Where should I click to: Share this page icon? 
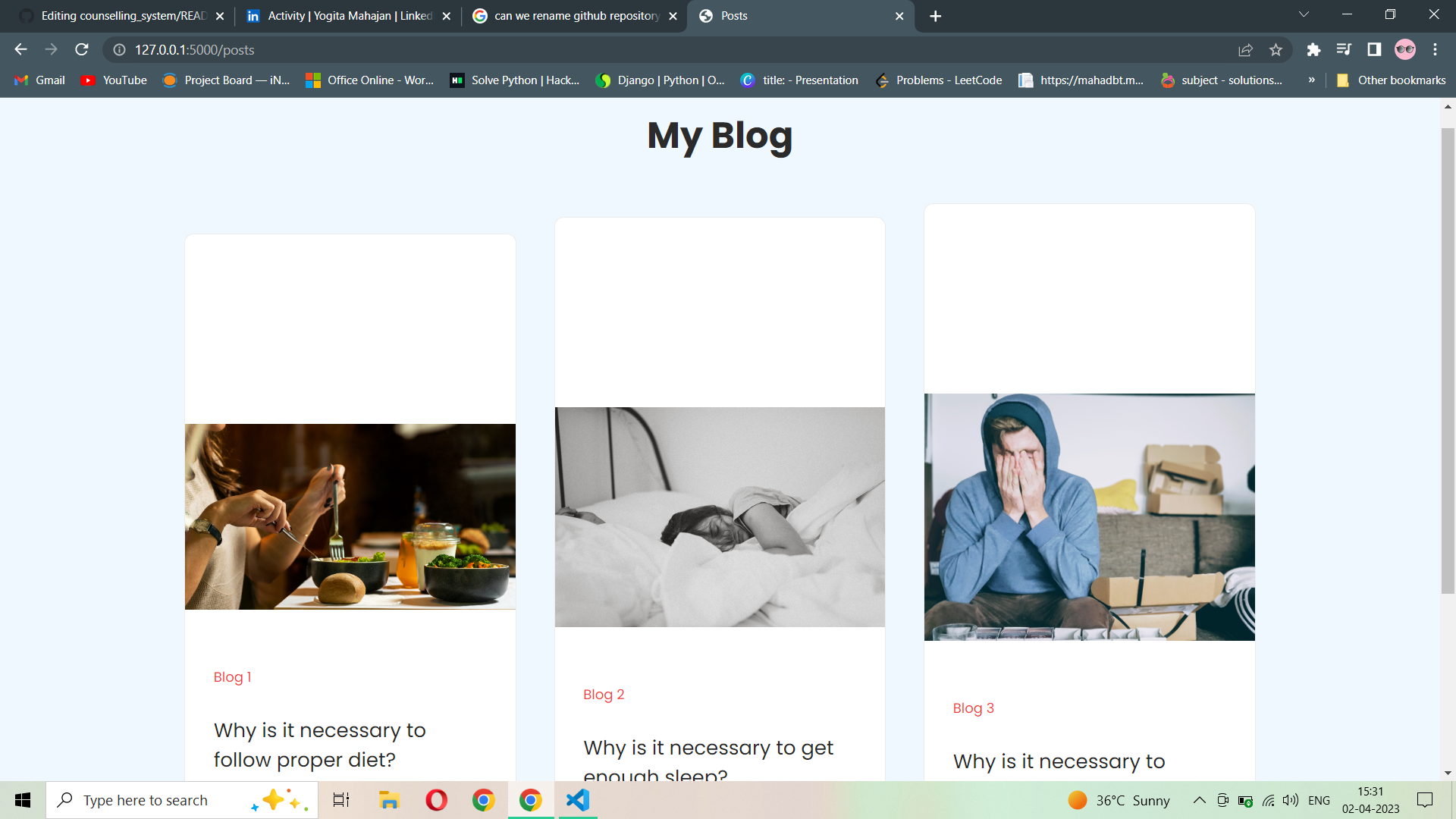[1245, 49]
